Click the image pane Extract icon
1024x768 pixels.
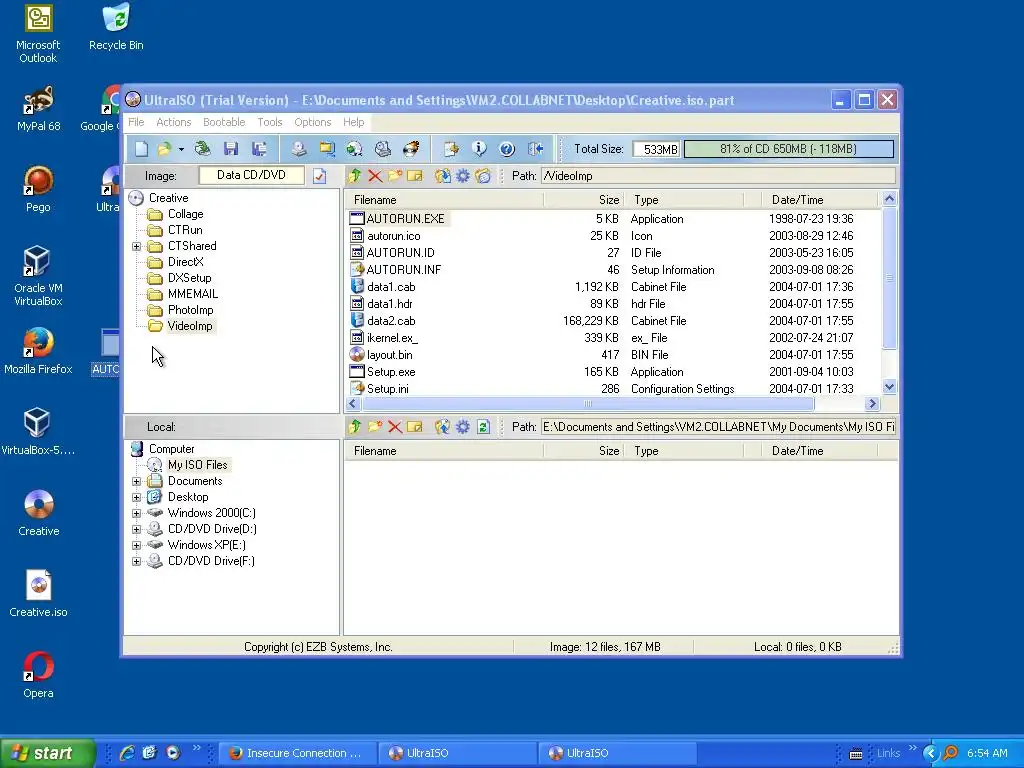pos(442,176)
